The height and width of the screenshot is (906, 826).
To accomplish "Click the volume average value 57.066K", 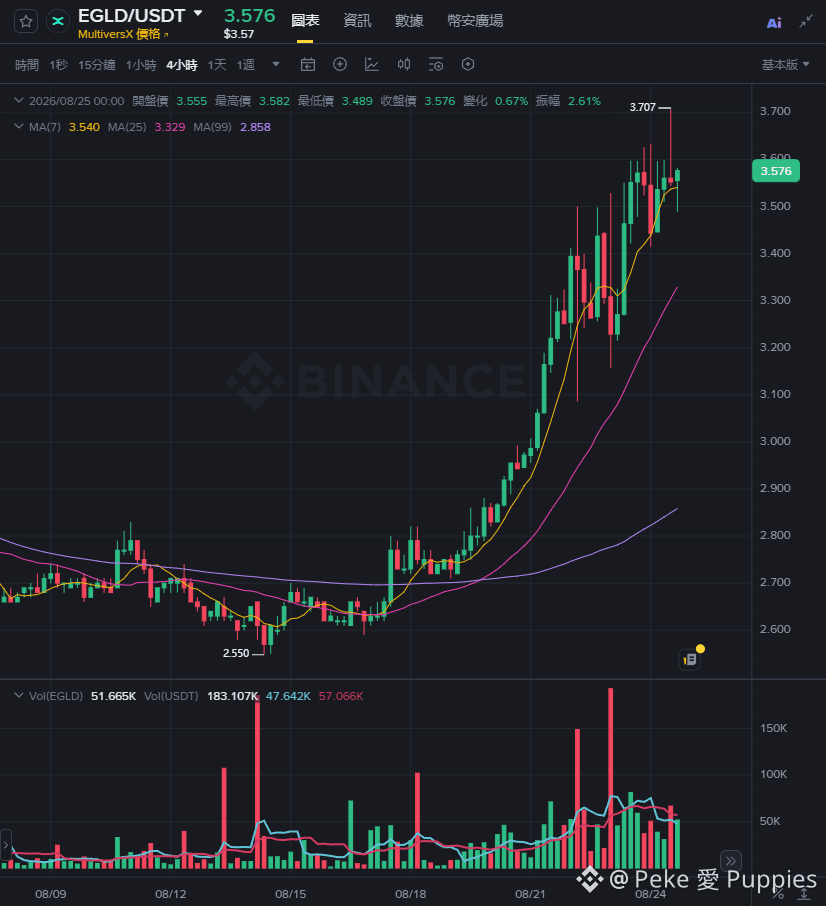I will pos(341,696).
